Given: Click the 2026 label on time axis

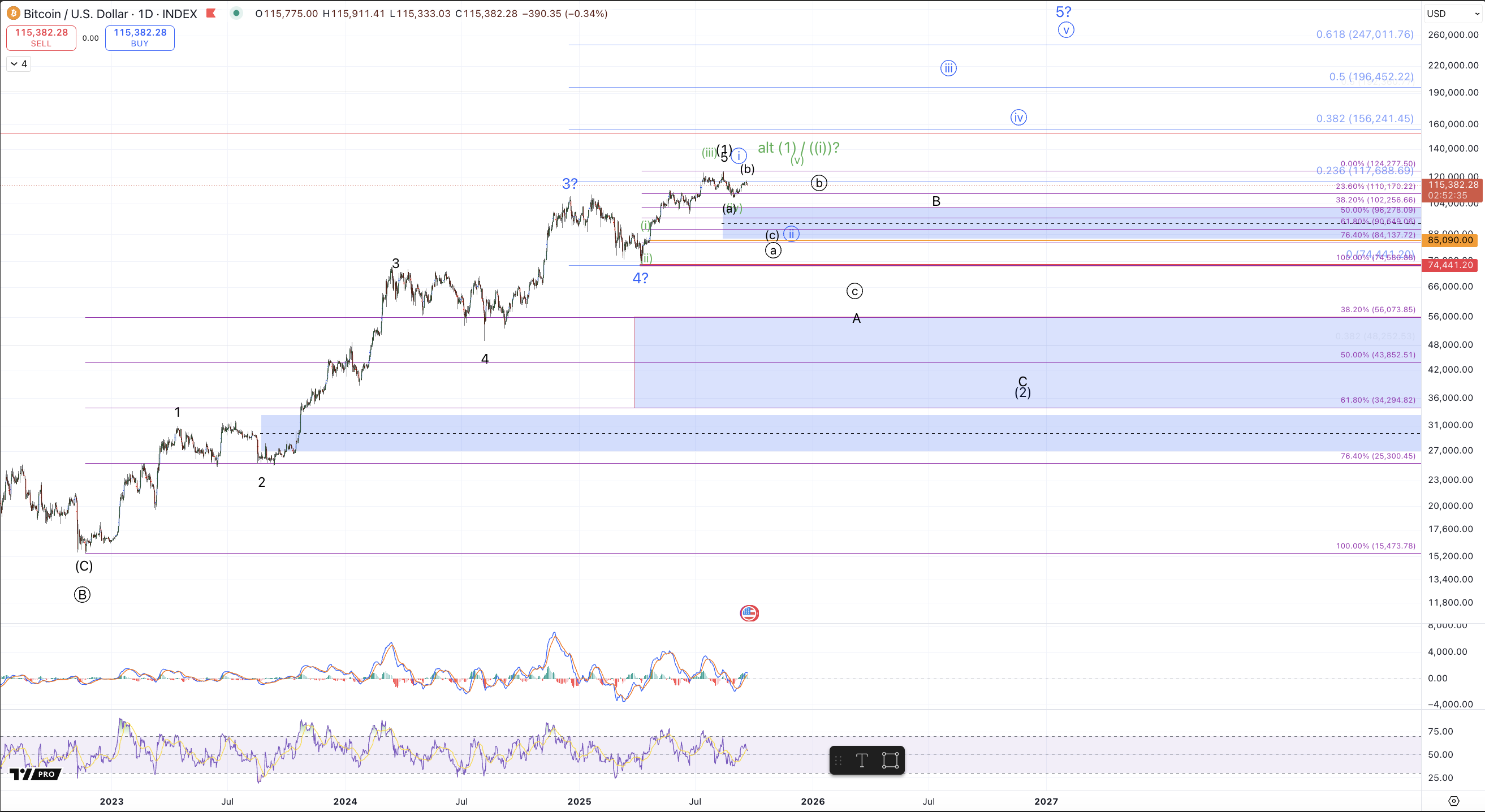Looking at the screenshot, I should point(812,801).
